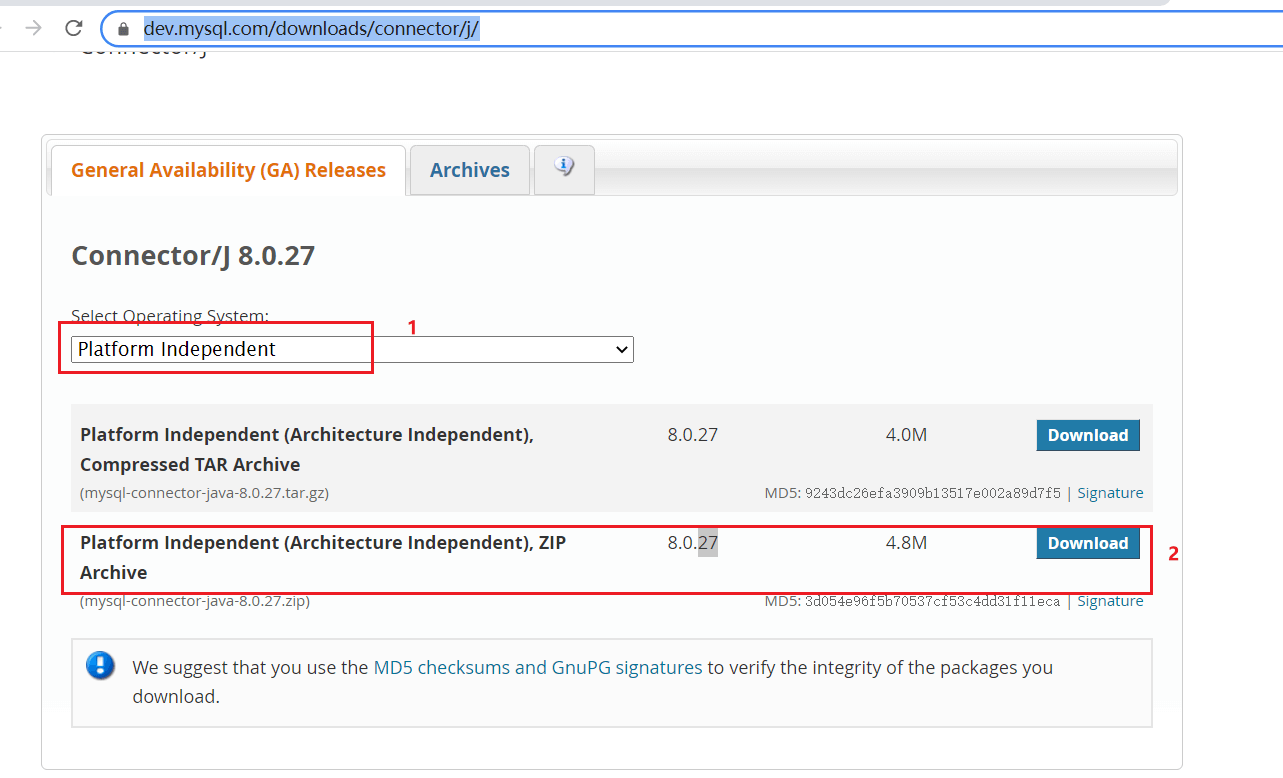Click the Select Operating System label
The width and height of the screenshot is (1283, 778).
(170, 316)
